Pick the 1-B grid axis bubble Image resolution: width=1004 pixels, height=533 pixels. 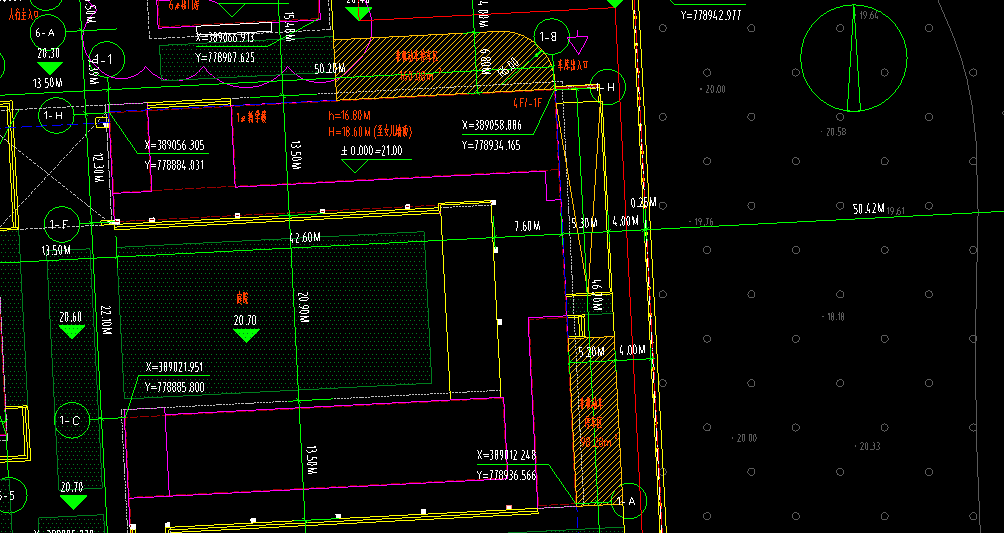pyautogui.click(x=551, y=37)
